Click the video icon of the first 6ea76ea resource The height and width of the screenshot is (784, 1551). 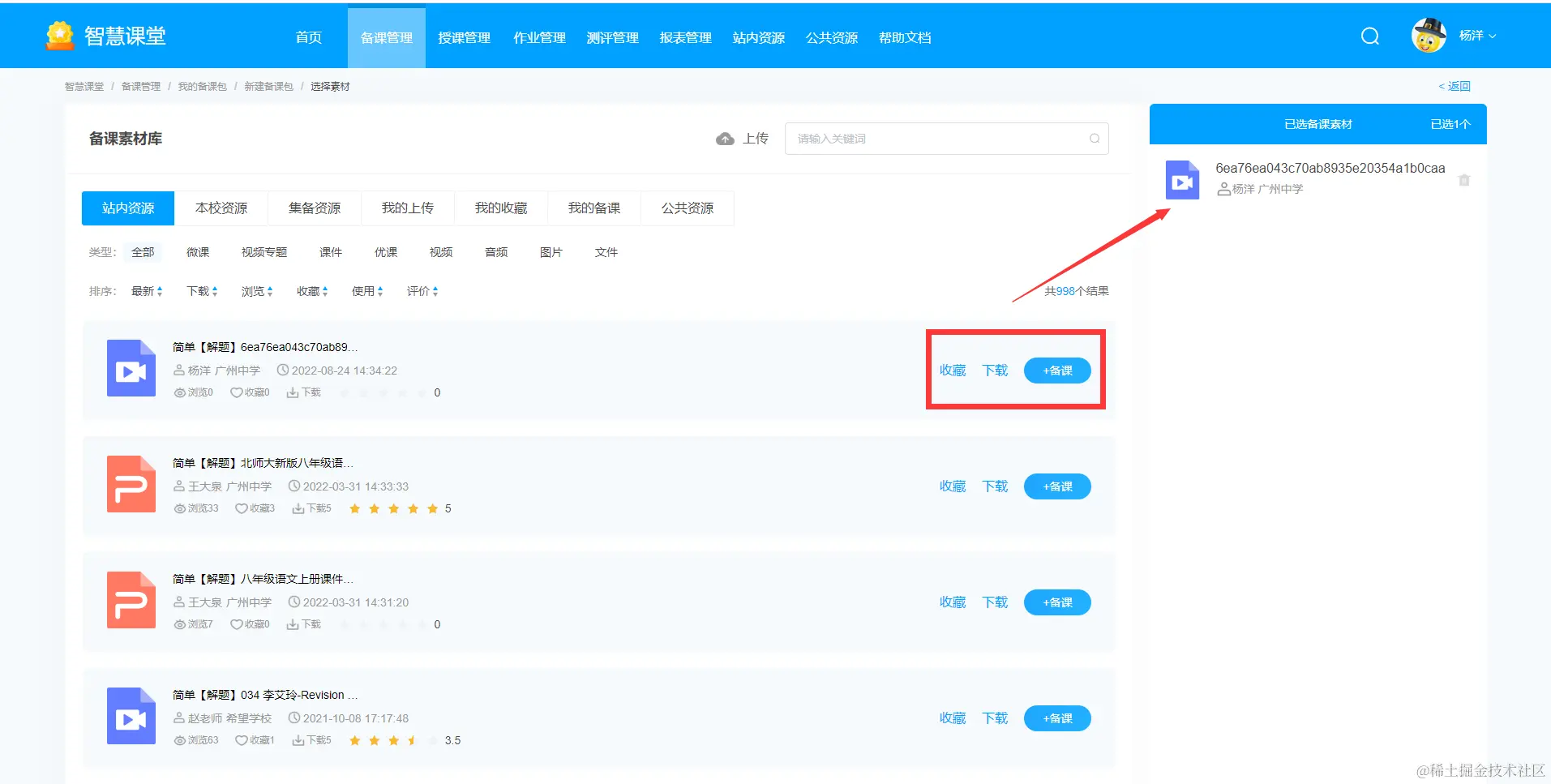[x=131, y=369]
